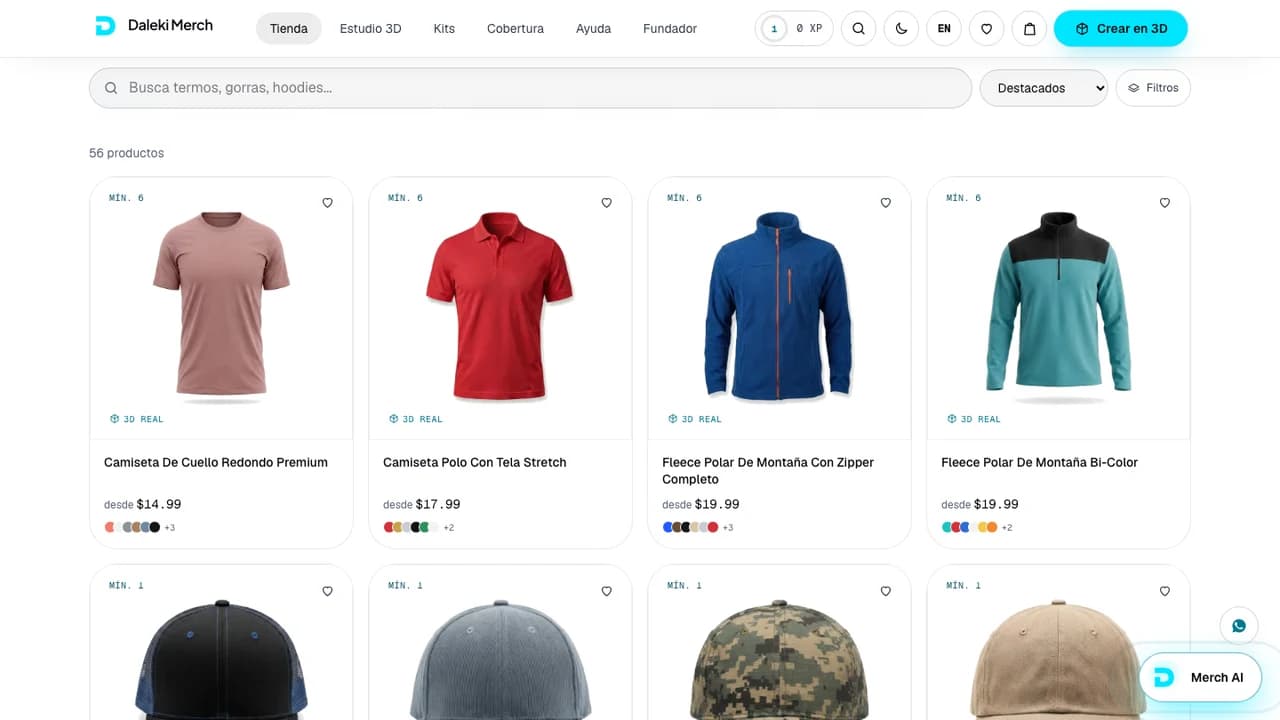Open the Ayuda nav item

pyautogui.click(x=593, y=29)
